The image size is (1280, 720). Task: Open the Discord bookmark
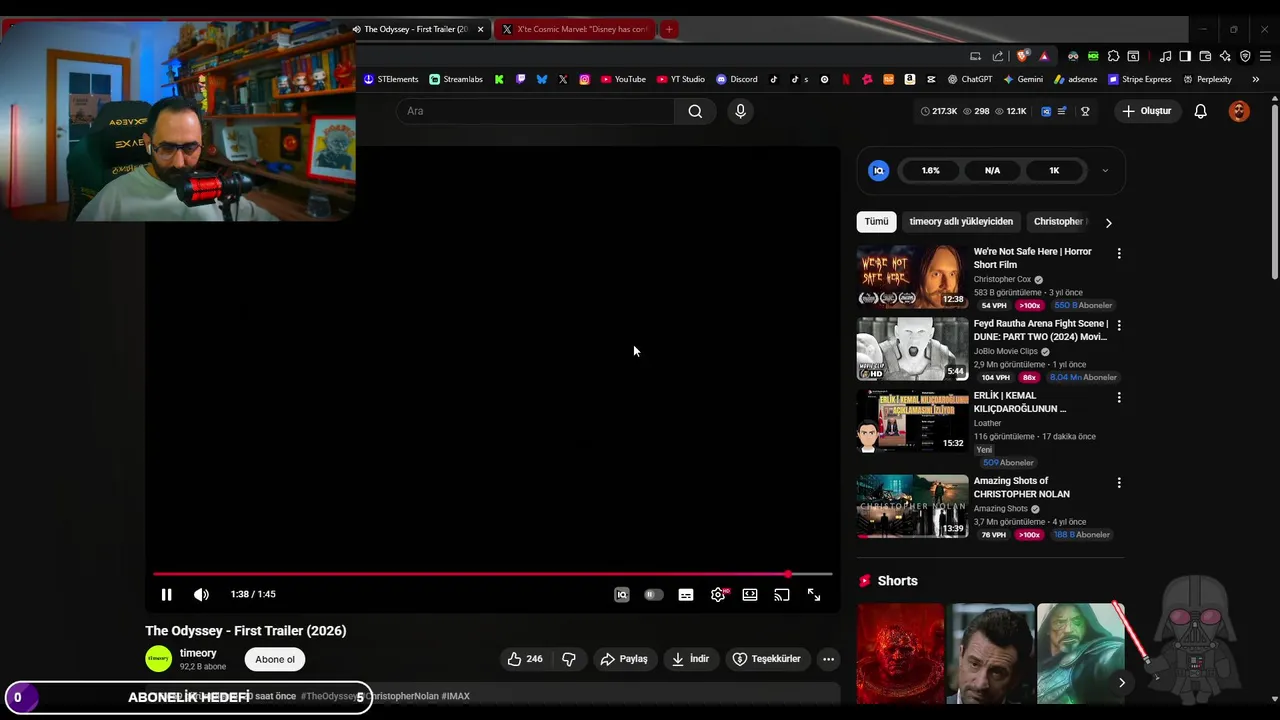click(736, 79)
